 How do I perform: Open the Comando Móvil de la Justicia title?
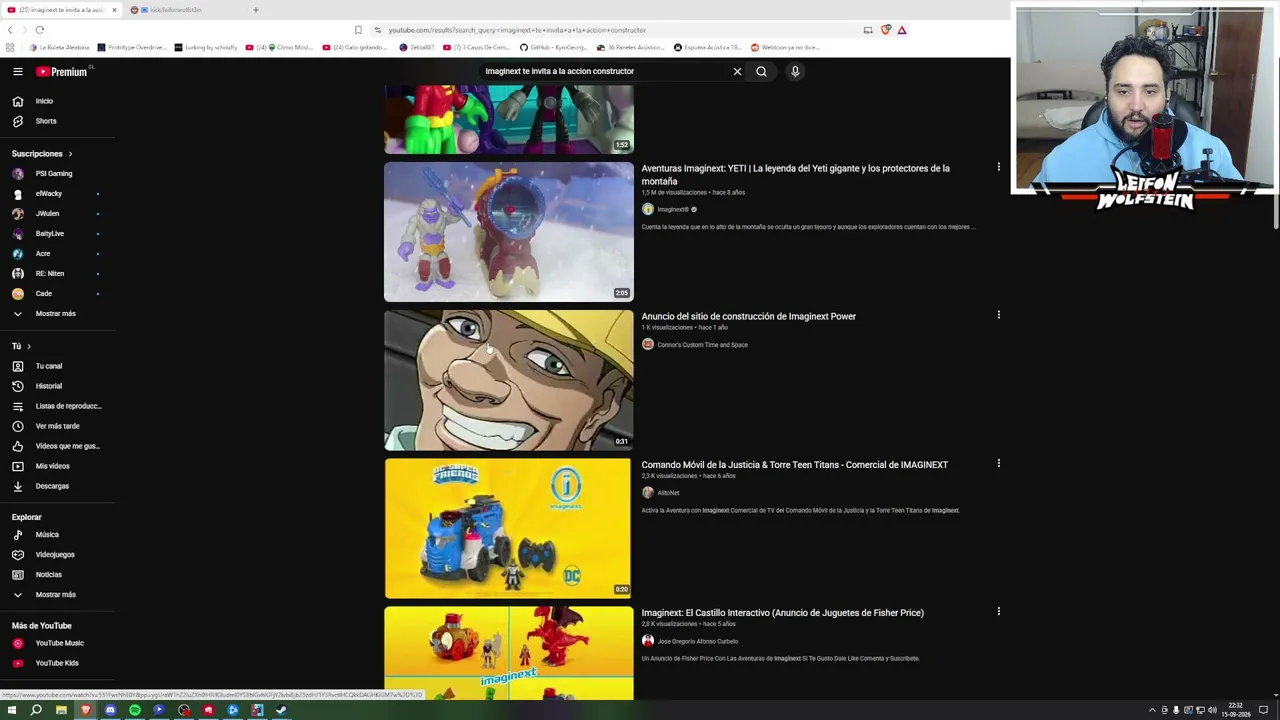point(794,465)
